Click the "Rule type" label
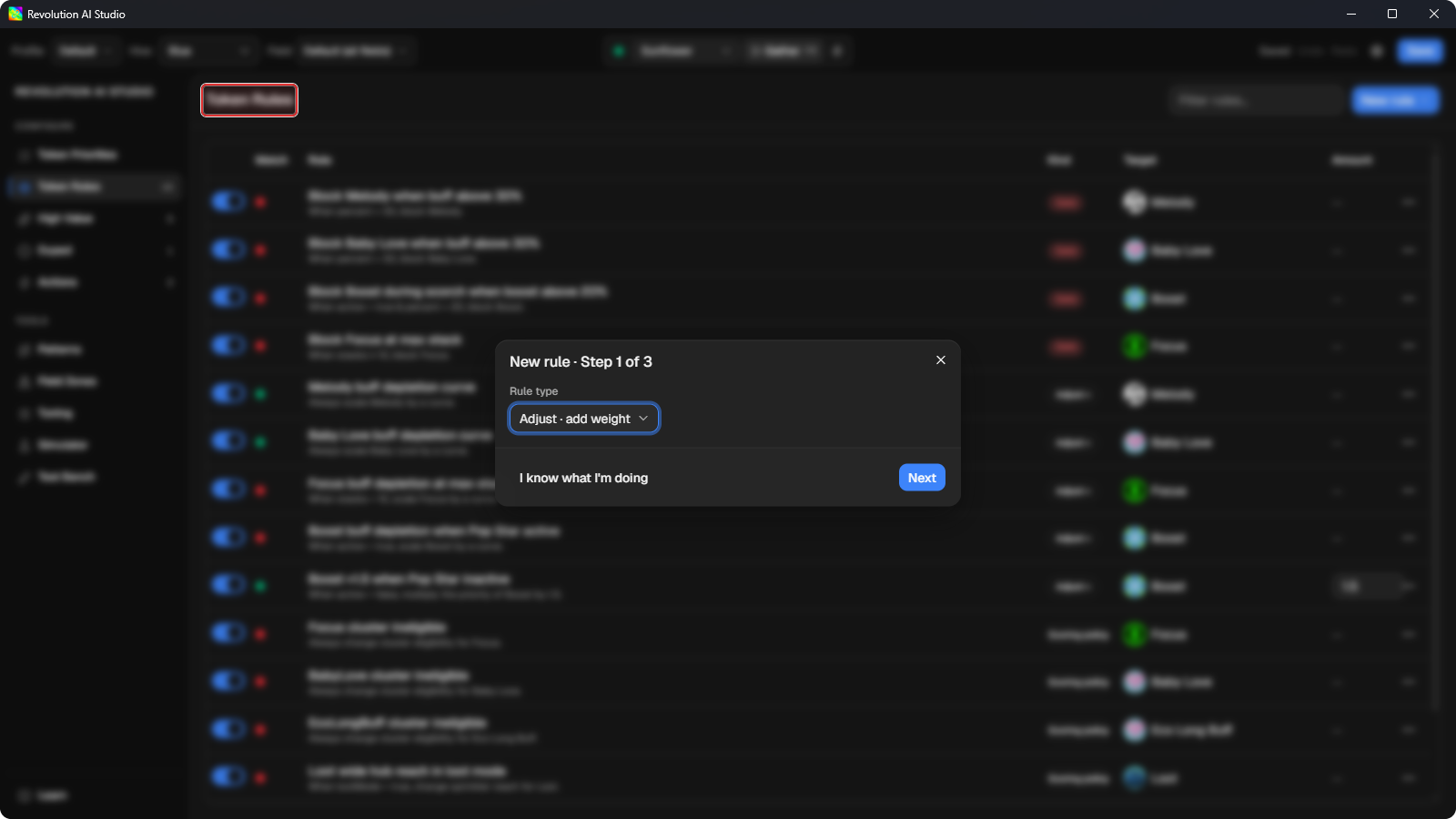This screenshot has height=819, width=1456. coord(533,391)
